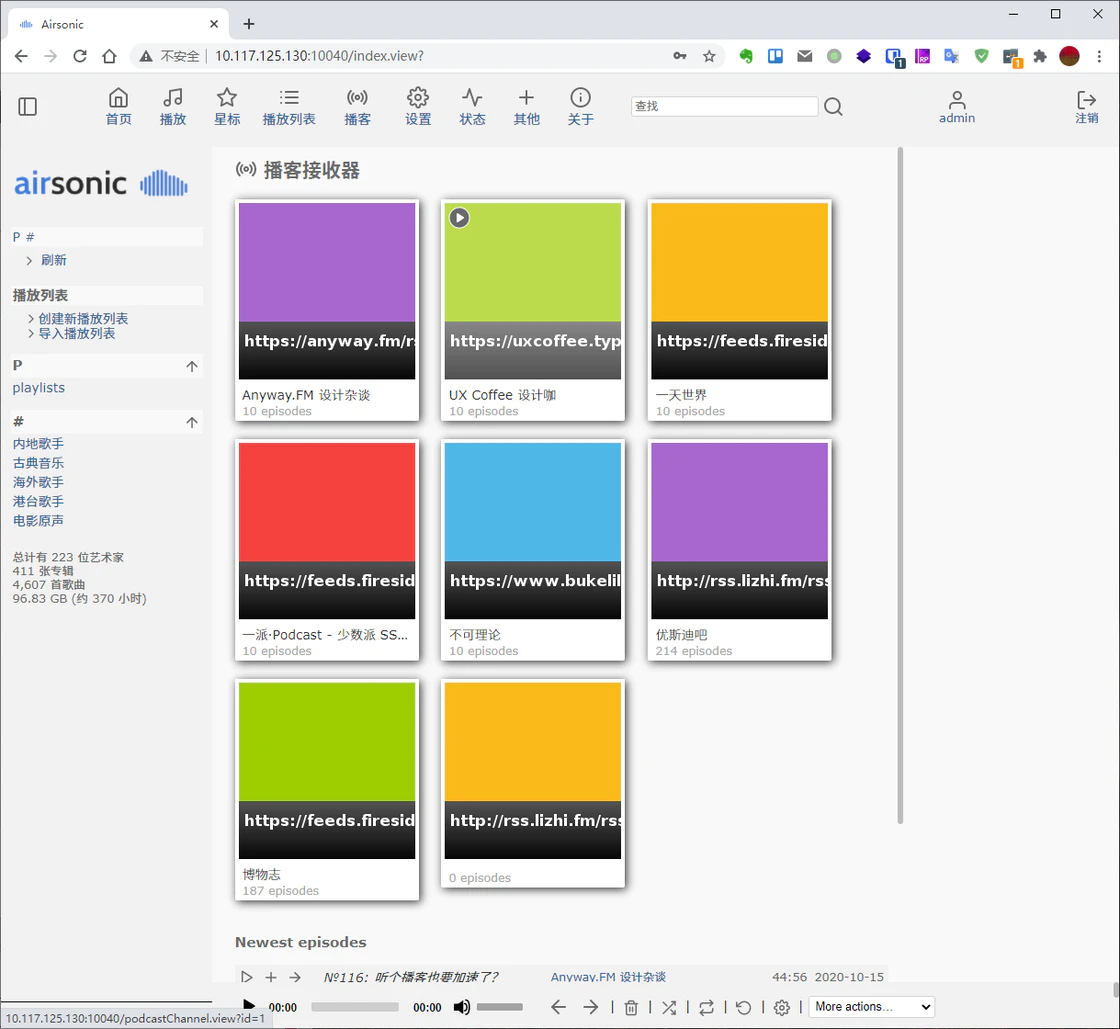Collapse the # section arrow in sidebar
This screenshot has width=1120, height=1029.
pos(192,423)
